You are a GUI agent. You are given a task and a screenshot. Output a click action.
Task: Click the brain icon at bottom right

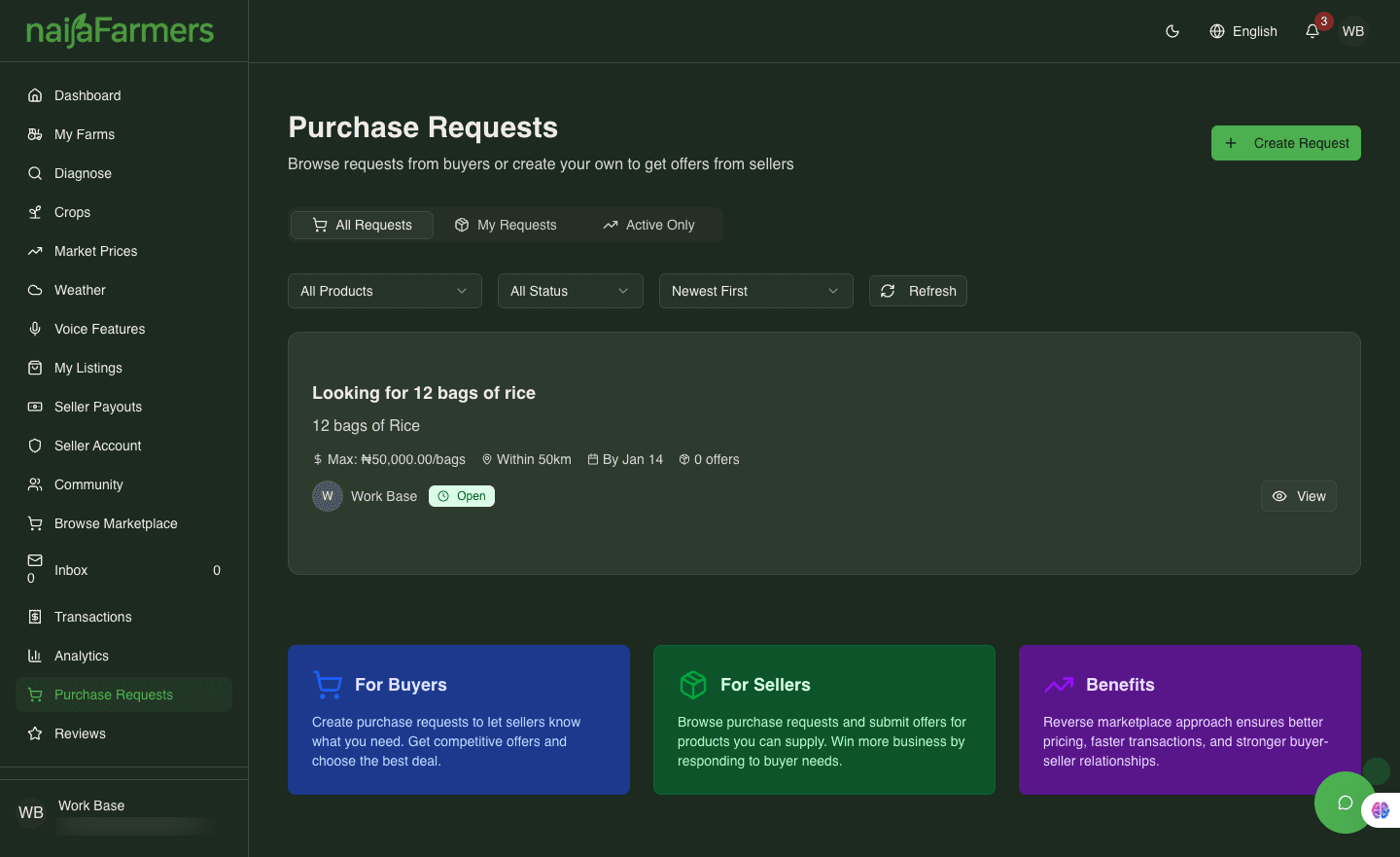coord(1381,809)
